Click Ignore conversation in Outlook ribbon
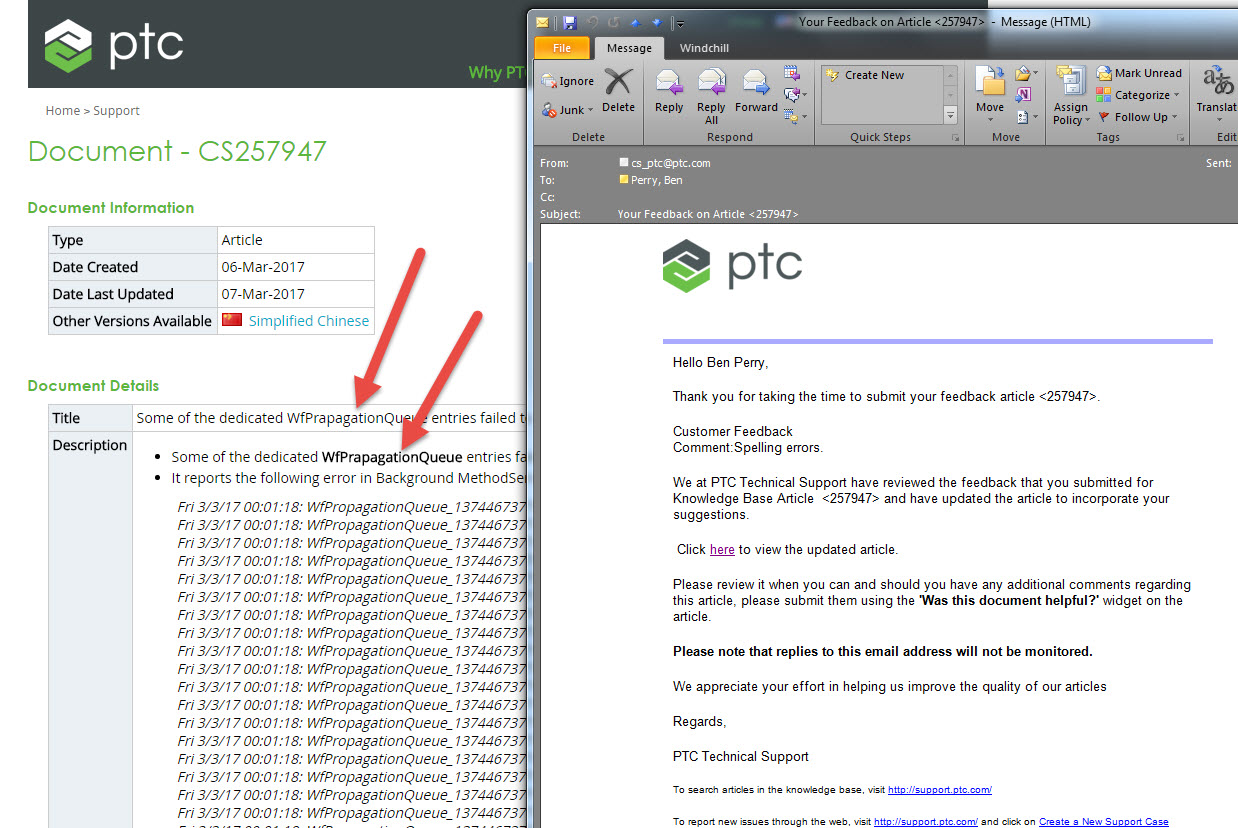Viewport: 1238px width, 828px height. [568, 81]
